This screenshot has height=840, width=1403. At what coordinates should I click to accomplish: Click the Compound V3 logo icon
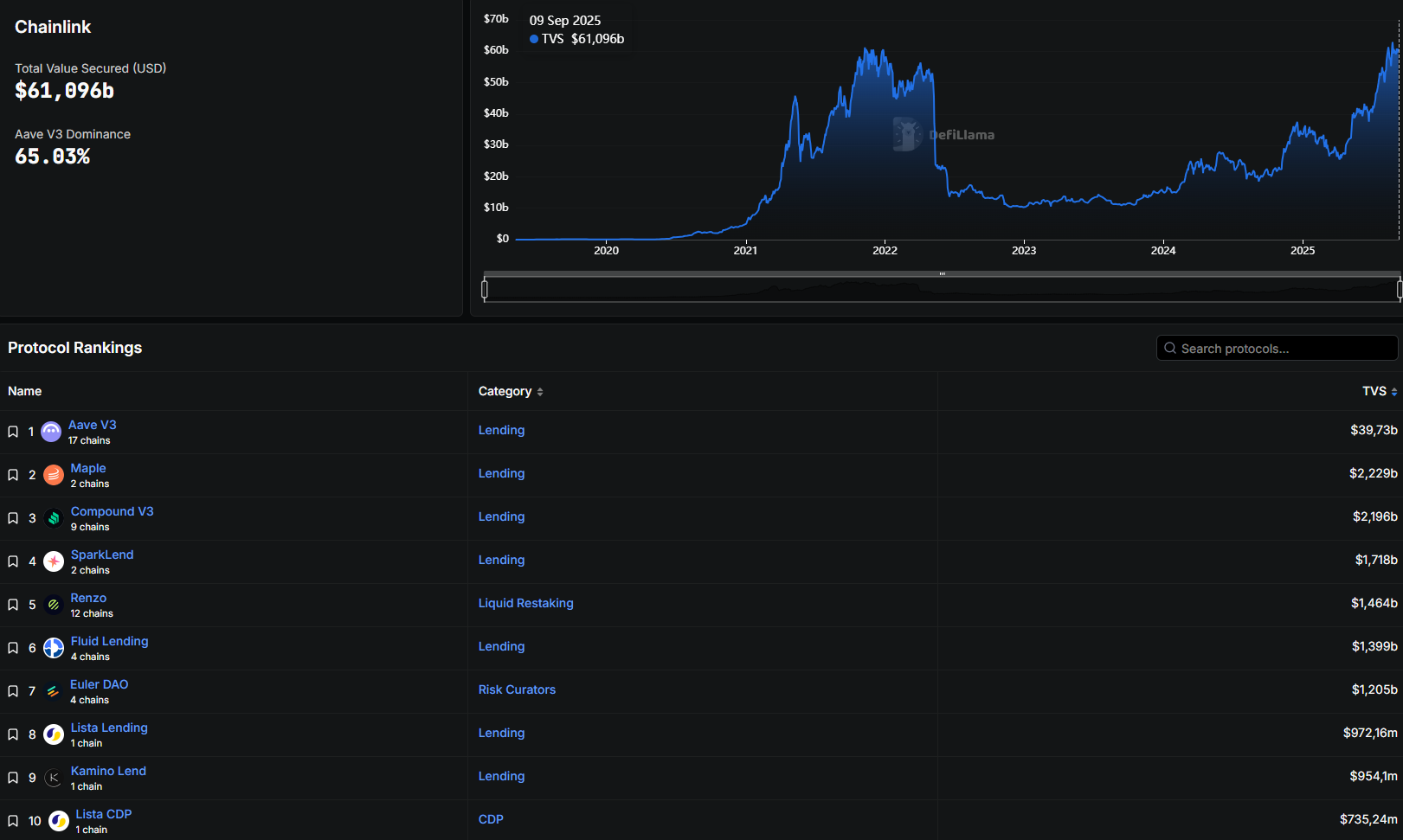(x=54, y=518)
